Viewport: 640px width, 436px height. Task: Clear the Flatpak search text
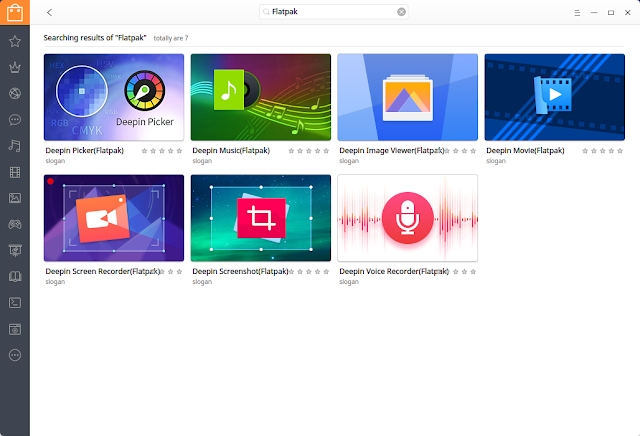pos(401,12)
